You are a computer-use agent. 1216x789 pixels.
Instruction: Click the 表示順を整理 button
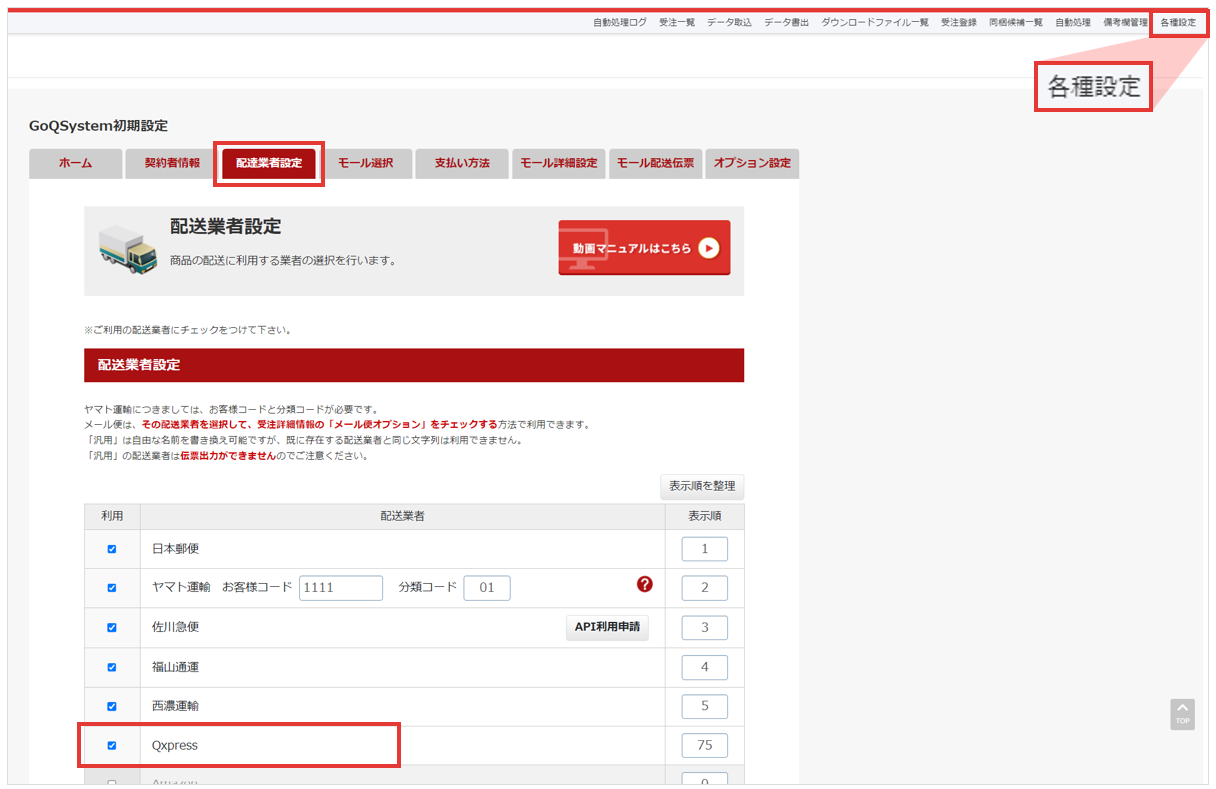[702, 487]
